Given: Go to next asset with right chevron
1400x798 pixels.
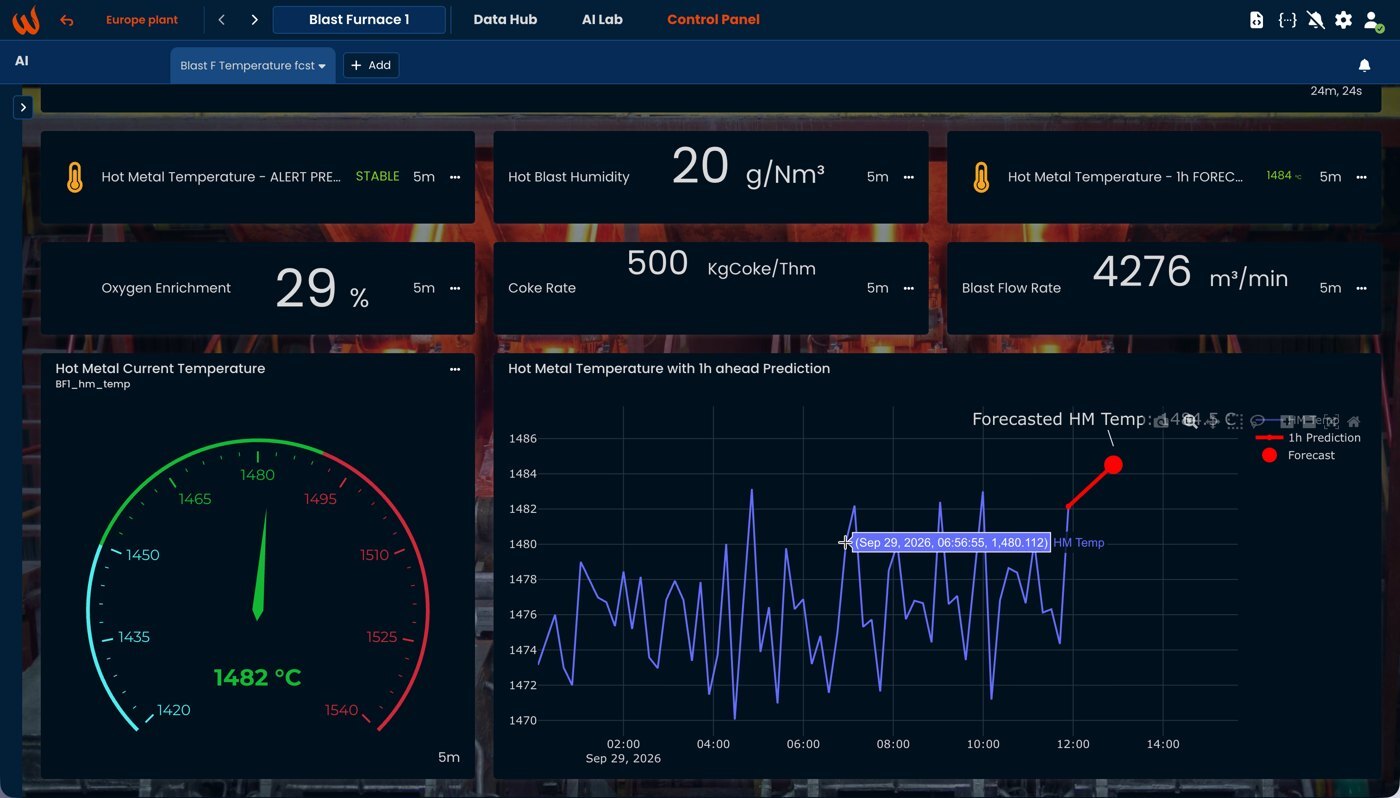Looking at the screenshot, I should (x=255, y=20).
